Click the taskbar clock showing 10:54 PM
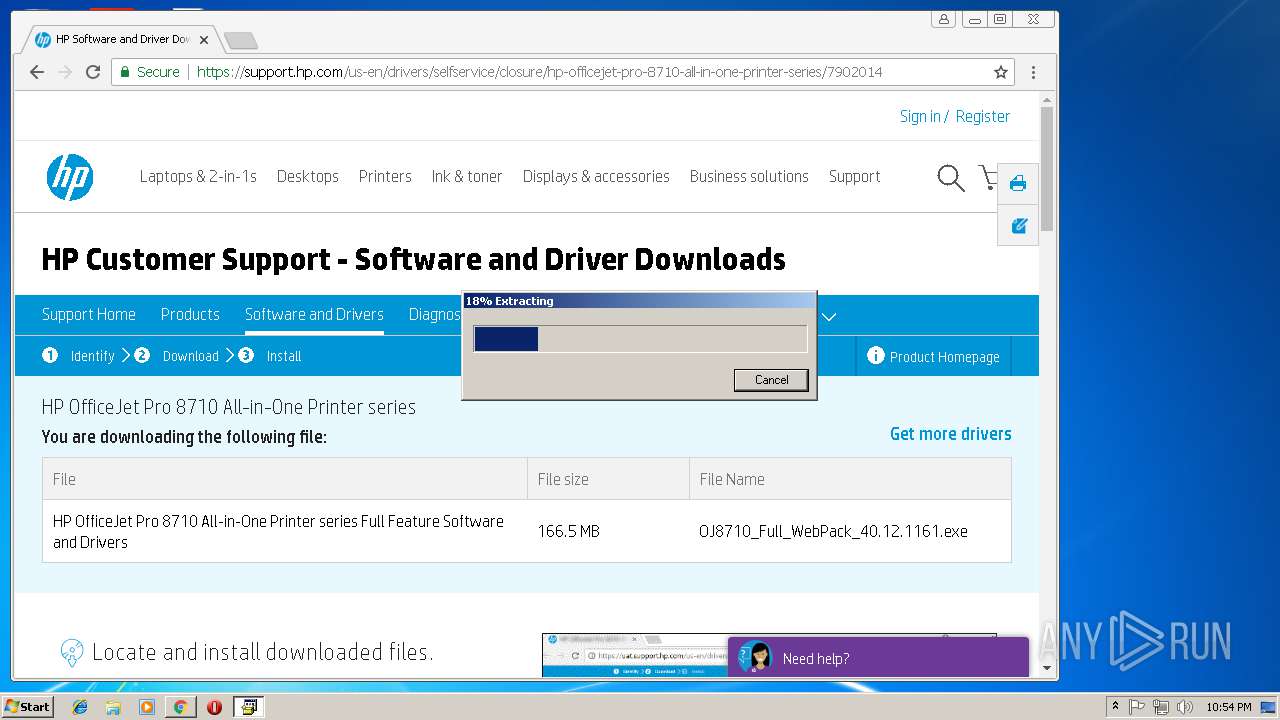 click(1229, 707)
